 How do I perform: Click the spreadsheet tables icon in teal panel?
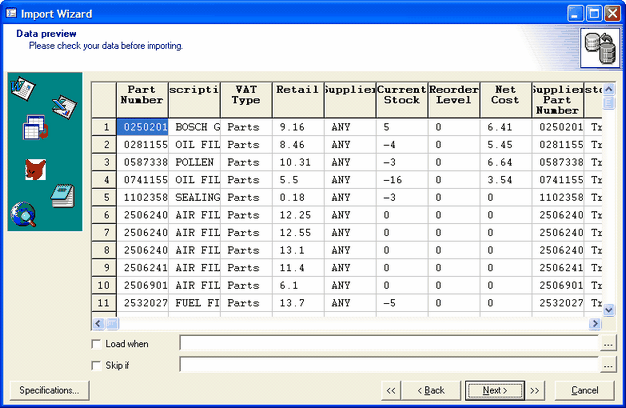click(36, 127)
